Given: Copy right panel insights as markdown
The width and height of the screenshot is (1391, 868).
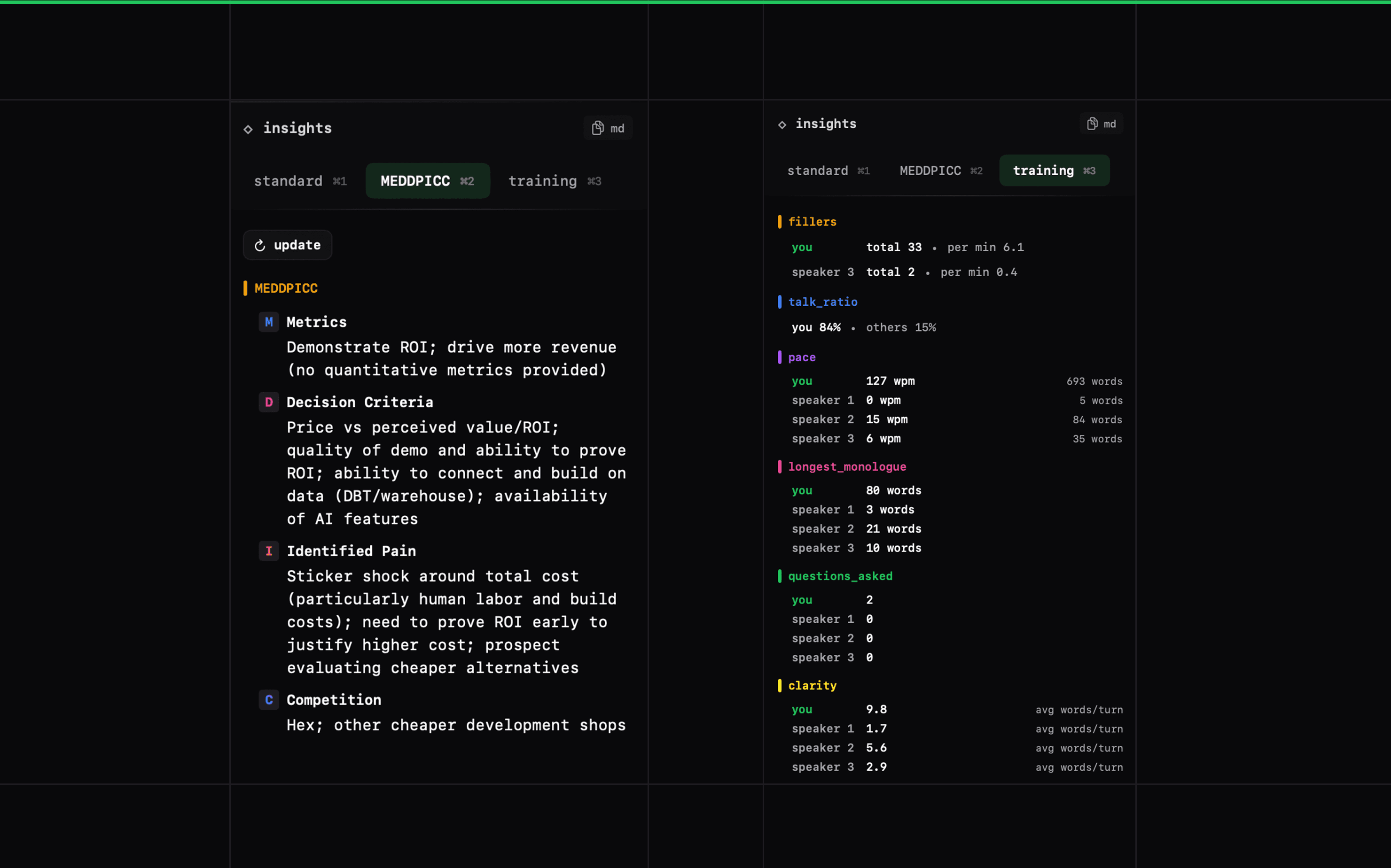Looking at the screenshot, I should click(1101, 124).
